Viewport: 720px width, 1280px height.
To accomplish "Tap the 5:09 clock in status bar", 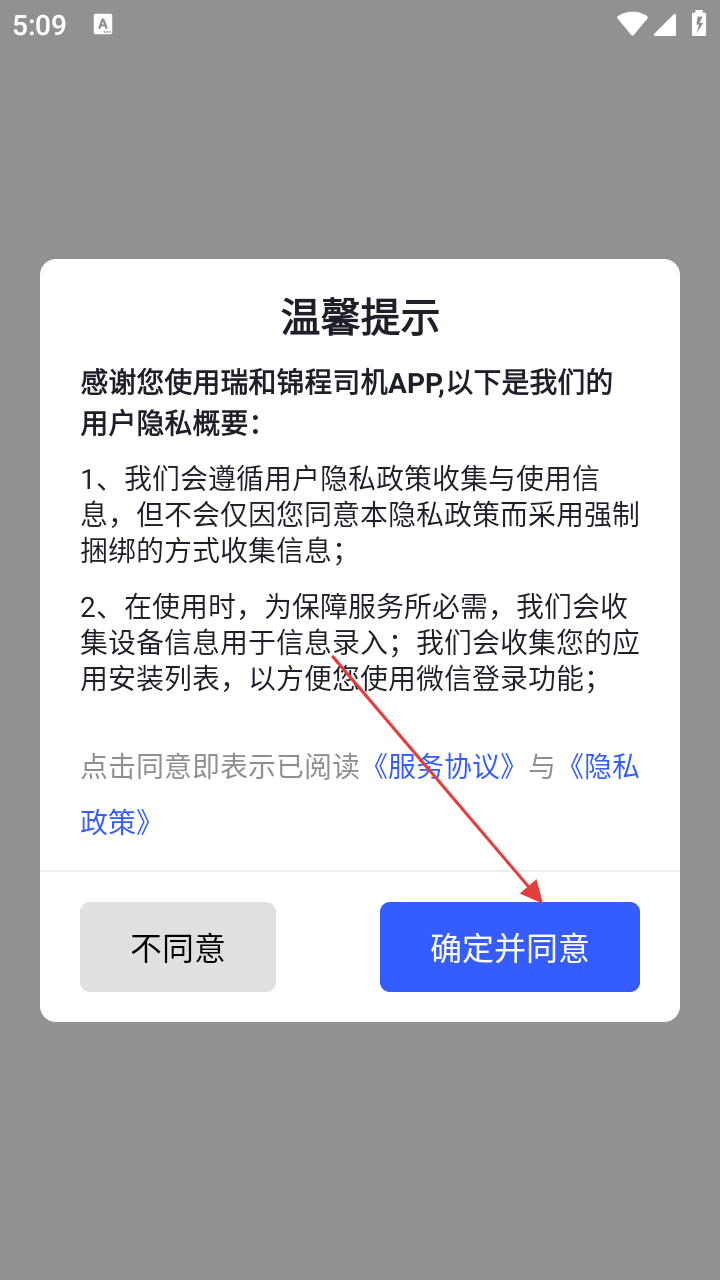I will point(40,25).
